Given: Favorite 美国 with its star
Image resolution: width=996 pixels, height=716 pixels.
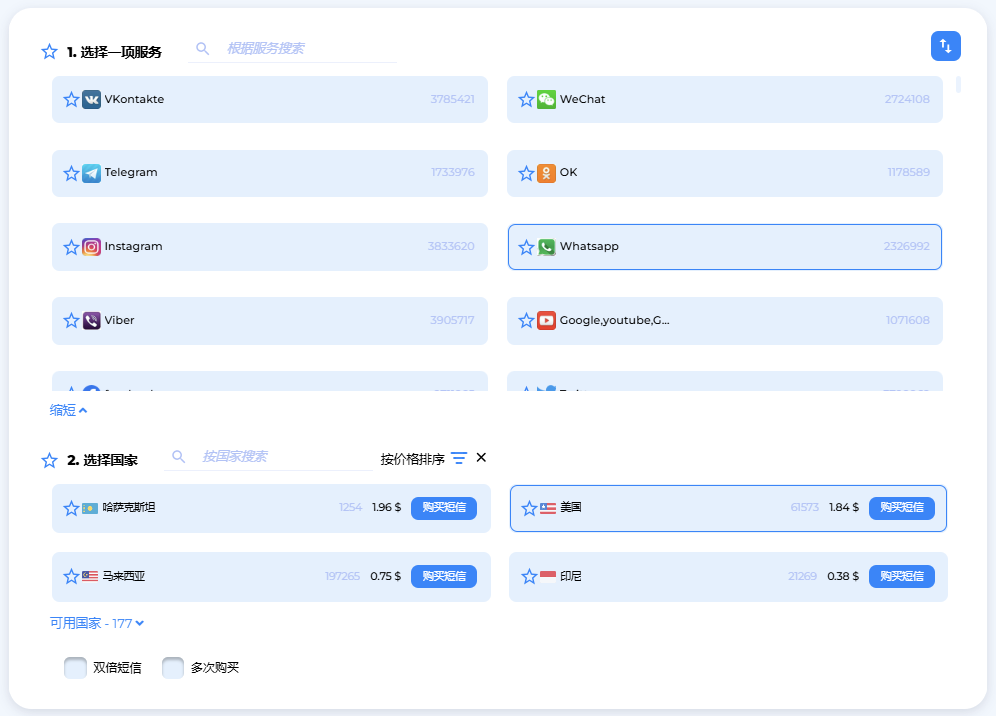Looking at the screenshot, I should 529,508.
